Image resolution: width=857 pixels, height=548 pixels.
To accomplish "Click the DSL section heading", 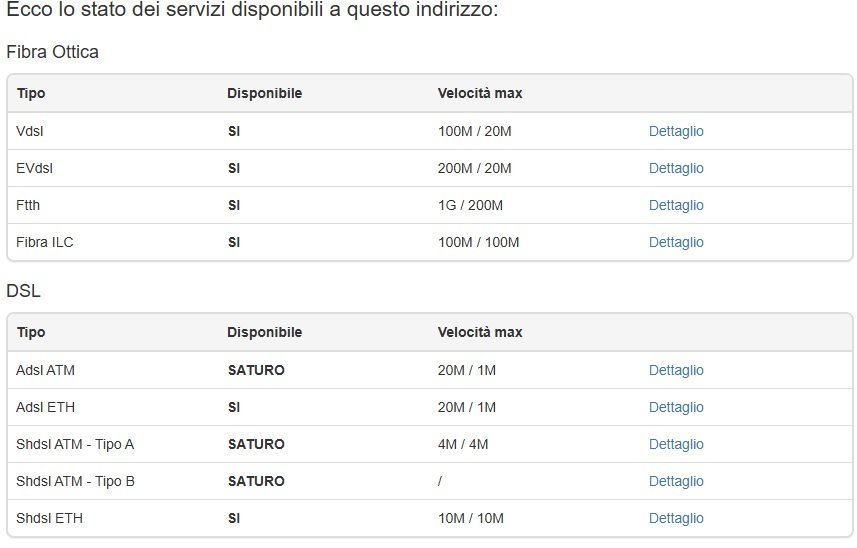I will [x=23, y=291].
